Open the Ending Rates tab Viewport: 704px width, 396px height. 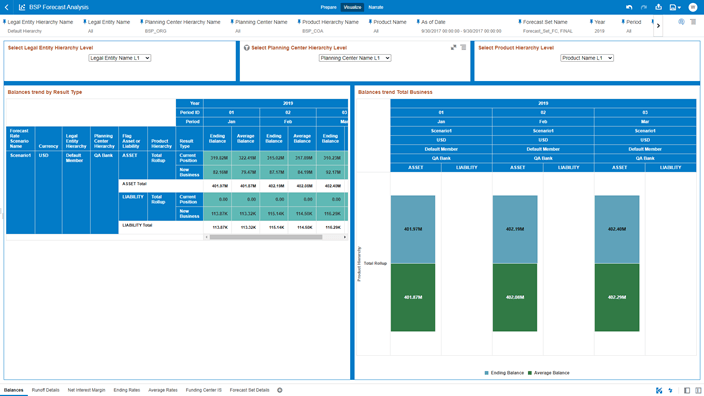tap(127, 390)
